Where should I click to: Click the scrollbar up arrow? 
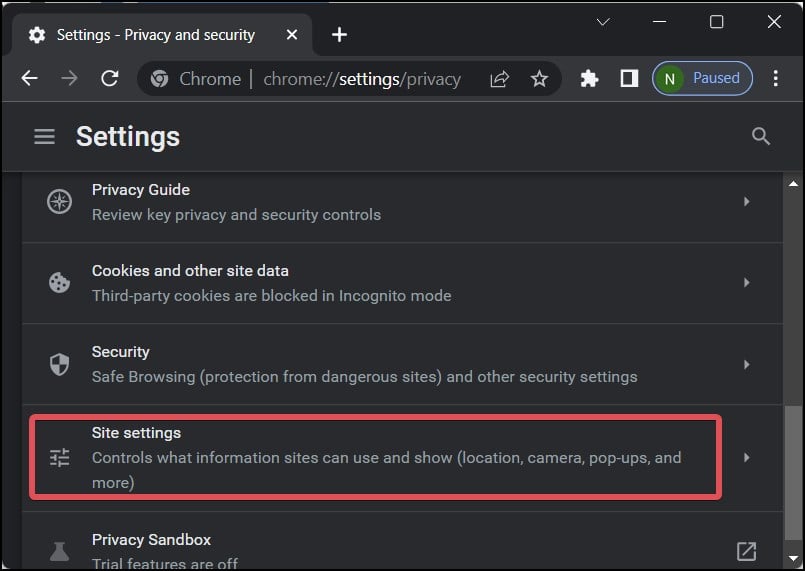[793, 183]
